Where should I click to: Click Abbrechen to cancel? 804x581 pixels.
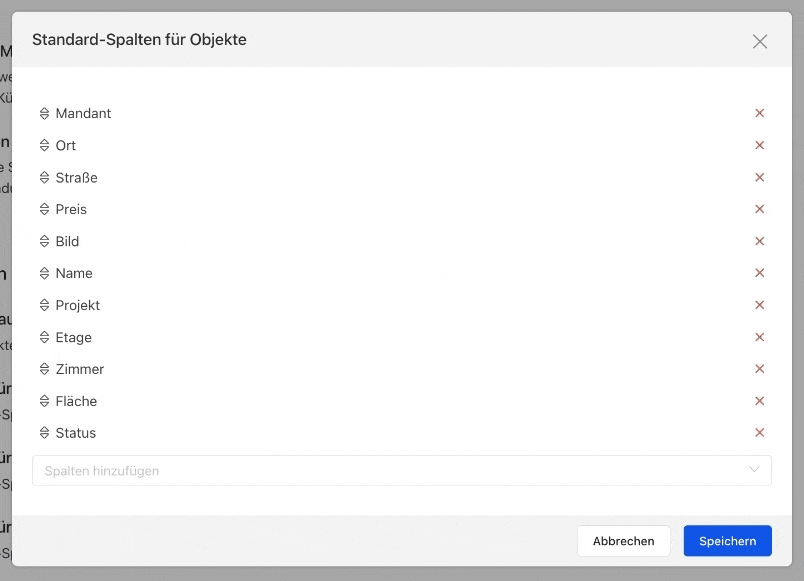pos(624,540)
